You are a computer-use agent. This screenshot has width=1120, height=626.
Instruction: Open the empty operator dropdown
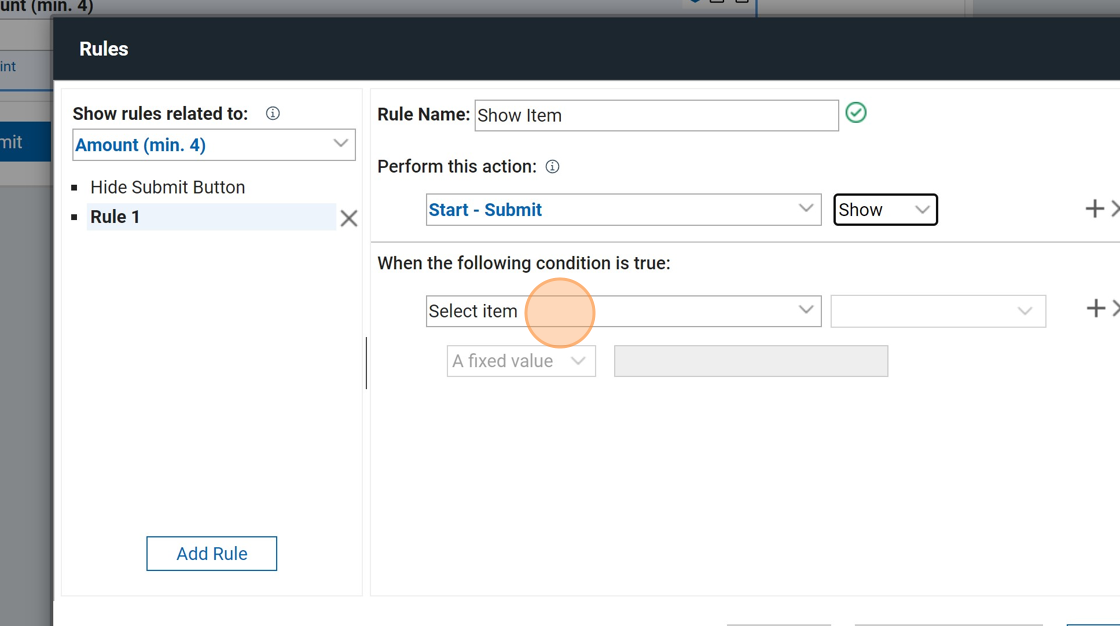(938, 311)
